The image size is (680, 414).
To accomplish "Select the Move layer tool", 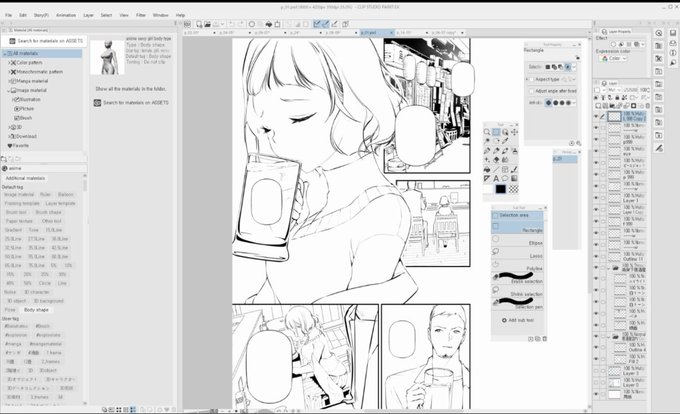I will pos(514,132).
